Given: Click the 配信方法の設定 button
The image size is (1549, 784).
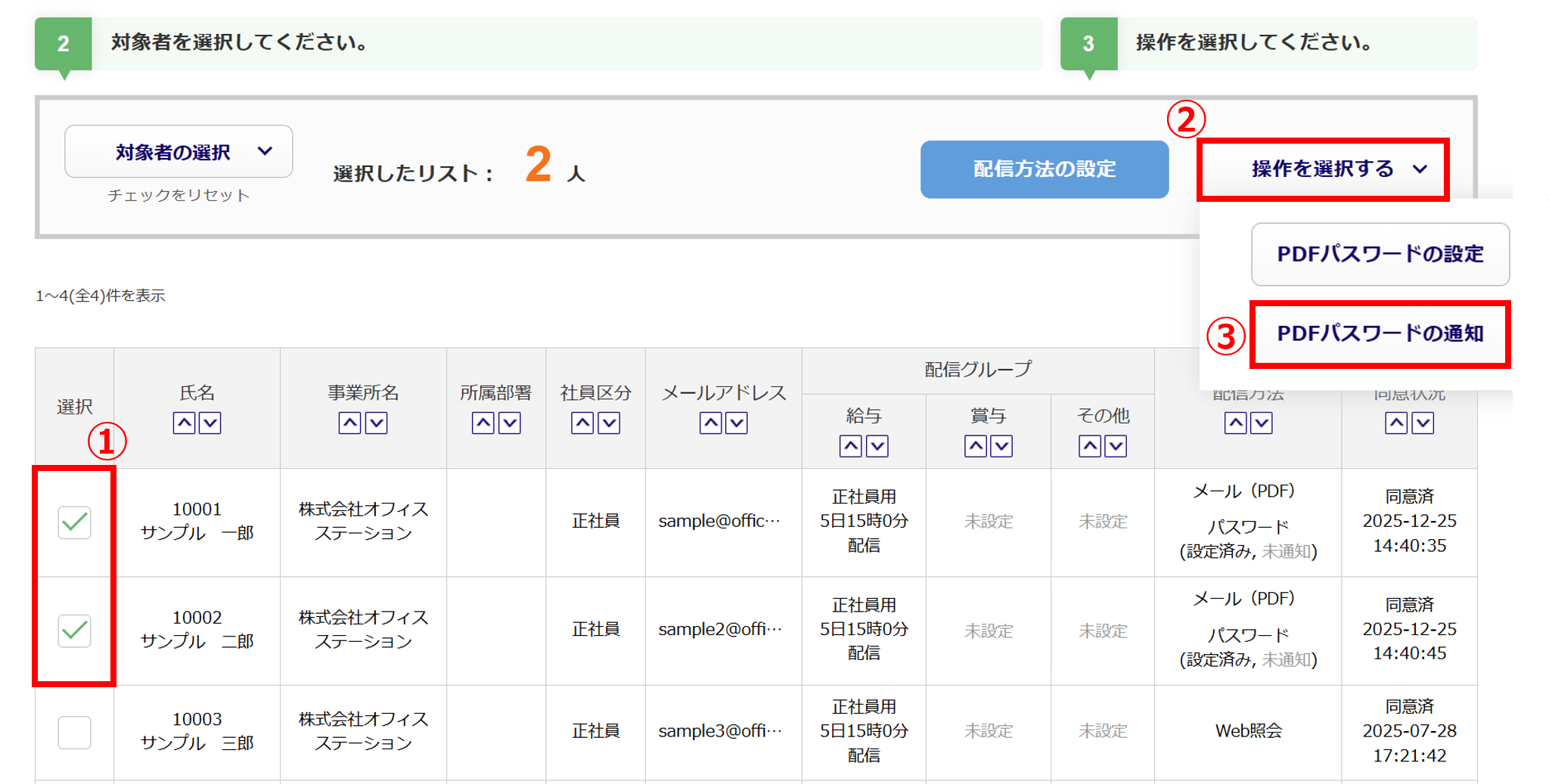Looking at the screenshot, I should pyautogui.click(x=1044, y=169).
